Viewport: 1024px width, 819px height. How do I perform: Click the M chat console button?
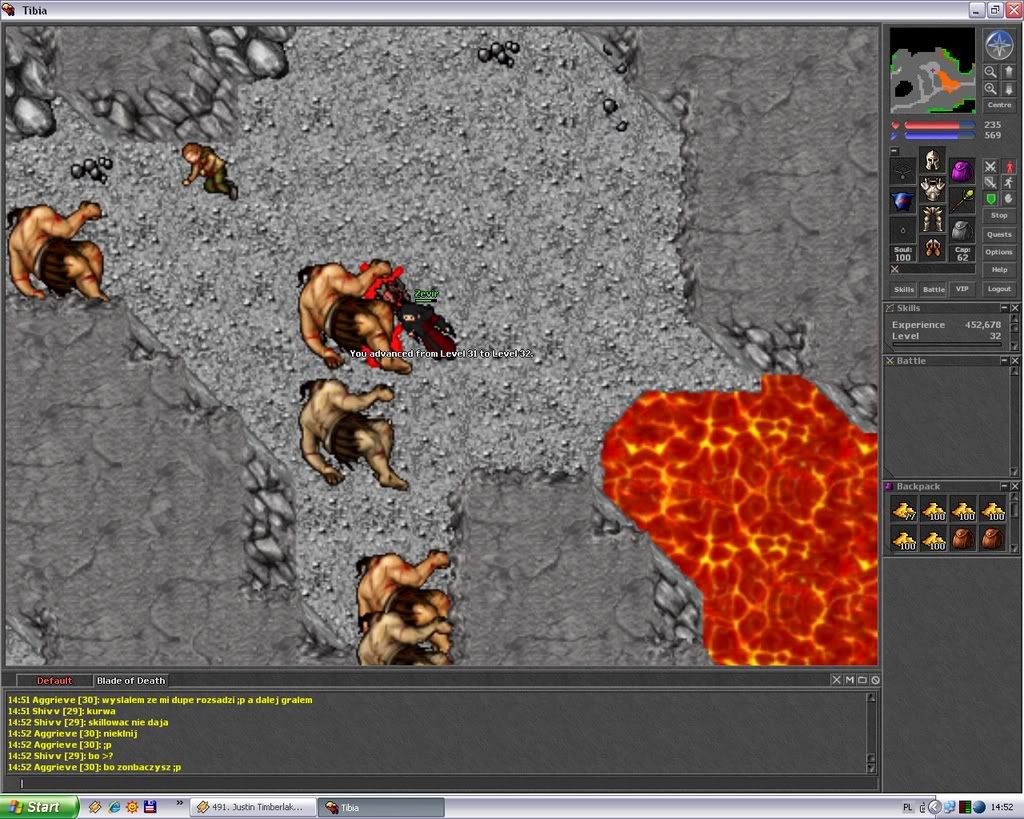tap(850, 680)
